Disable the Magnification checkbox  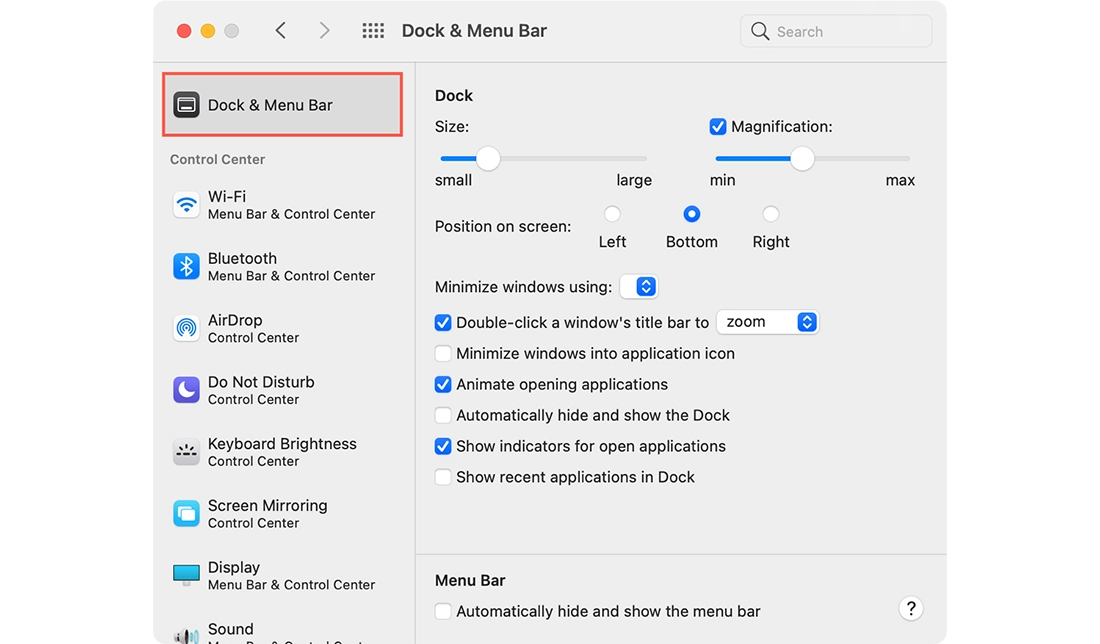coord(717,126)
